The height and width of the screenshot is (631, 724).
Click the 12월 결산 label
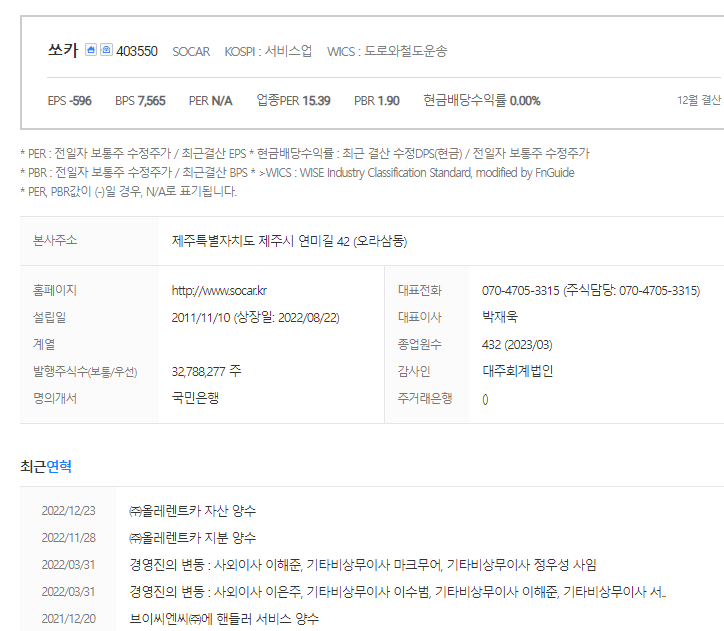(699, 100)
